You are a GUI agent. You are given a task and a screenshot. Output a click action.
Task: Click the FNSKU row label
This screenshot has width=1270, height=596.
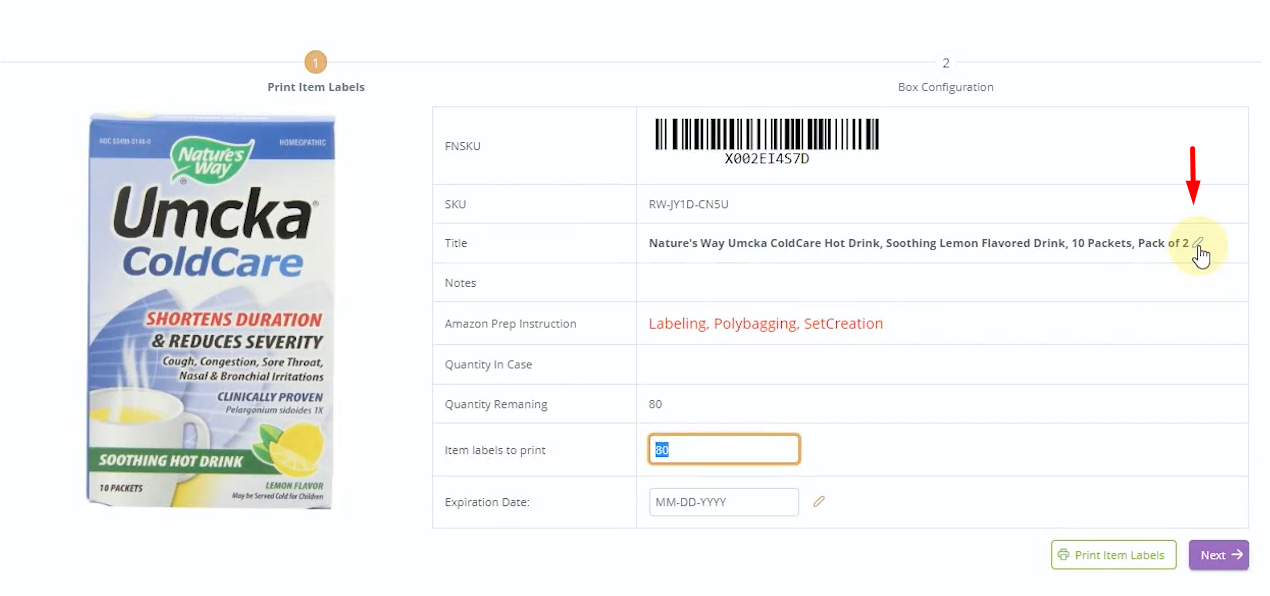(x=462, y=146)
